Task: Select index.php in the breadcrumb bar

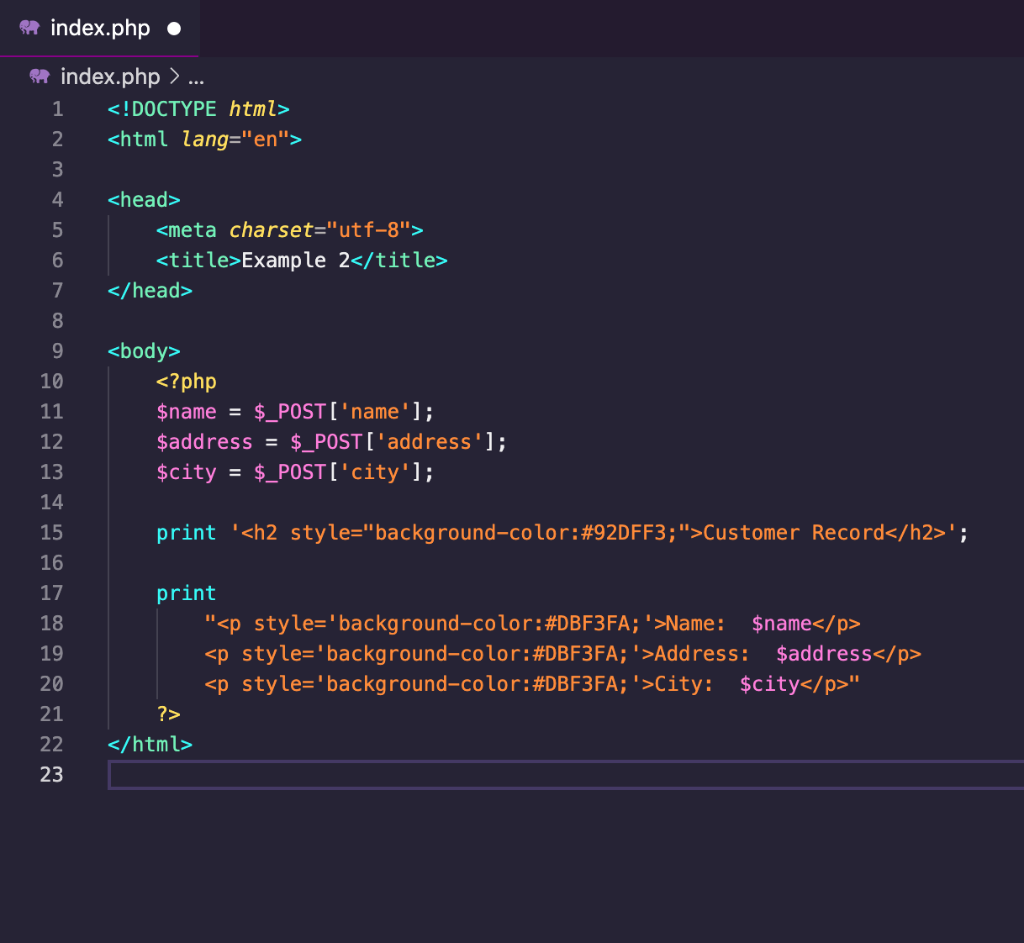Action: 110,76
